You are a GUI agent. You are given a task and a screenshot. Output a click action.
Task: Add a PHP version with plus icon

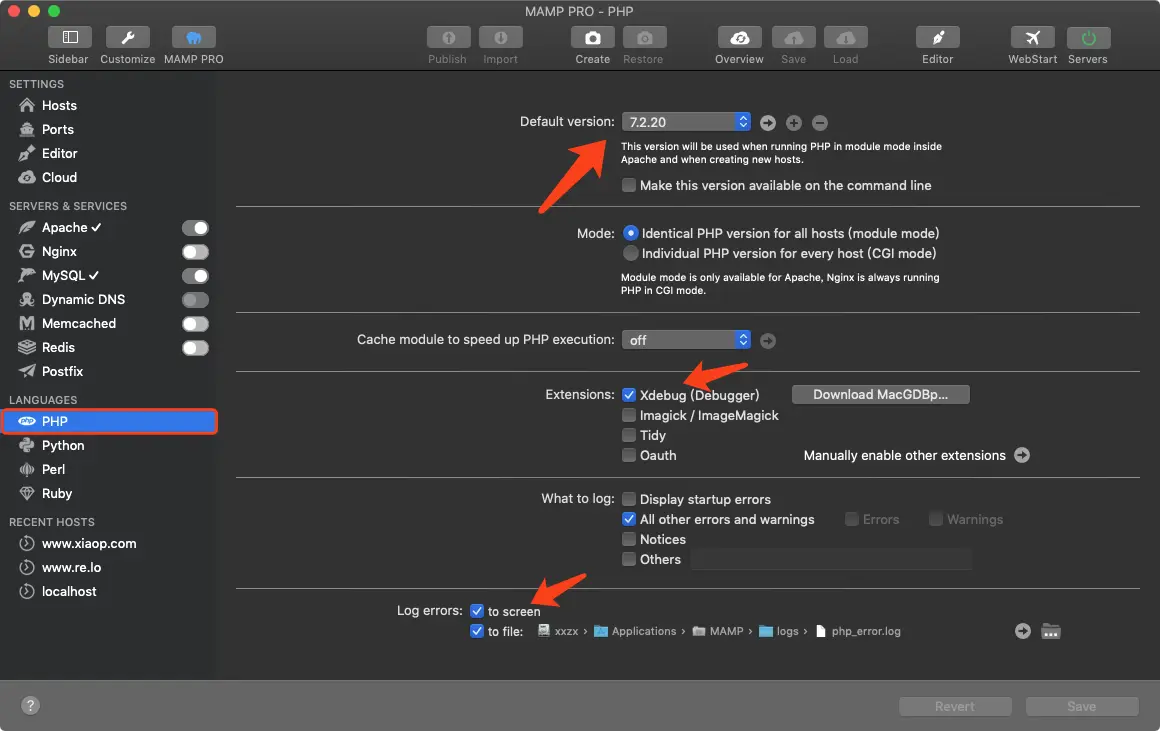(794, 123)
